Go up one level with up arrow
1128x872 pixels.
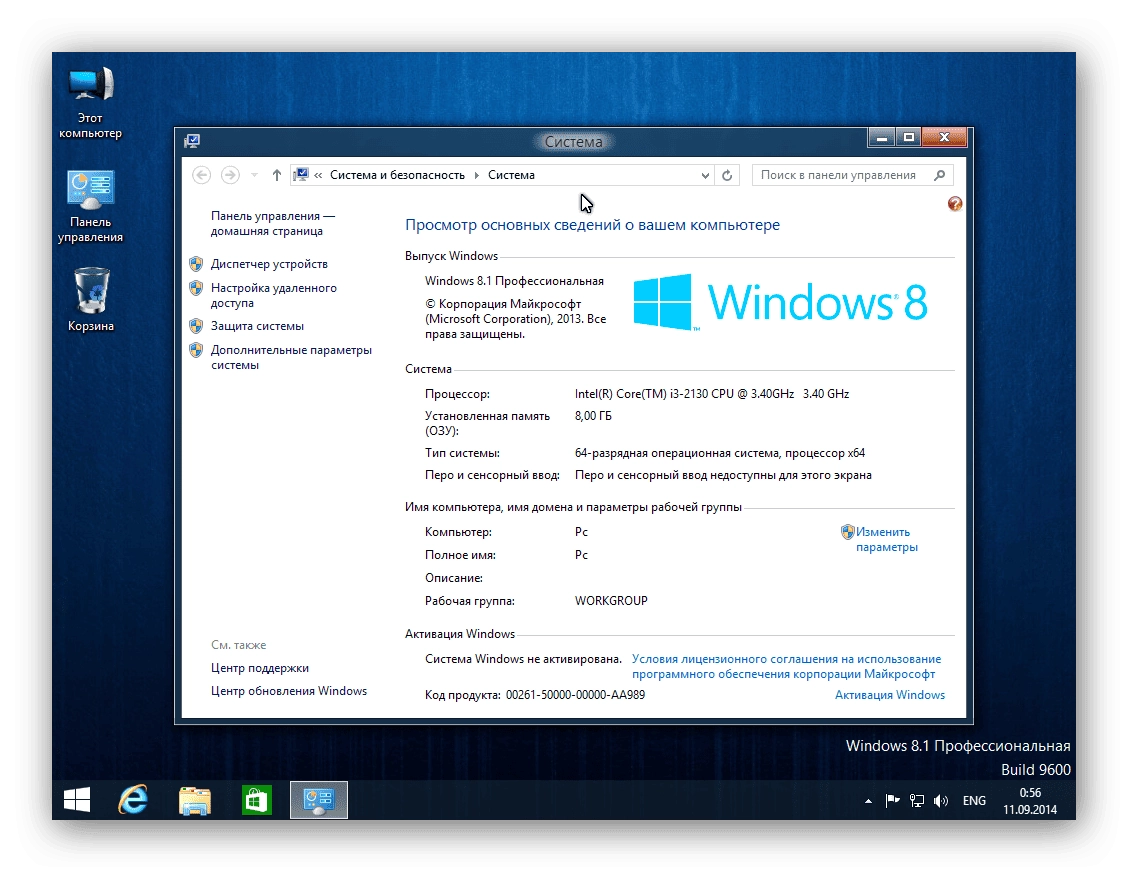[276, 175]
